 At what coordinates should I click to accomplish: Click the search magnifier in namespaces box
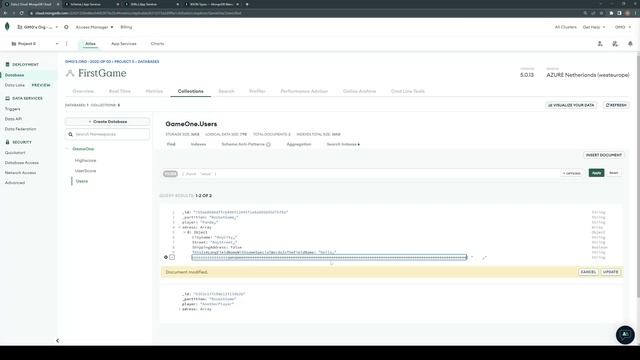[71, 134]
